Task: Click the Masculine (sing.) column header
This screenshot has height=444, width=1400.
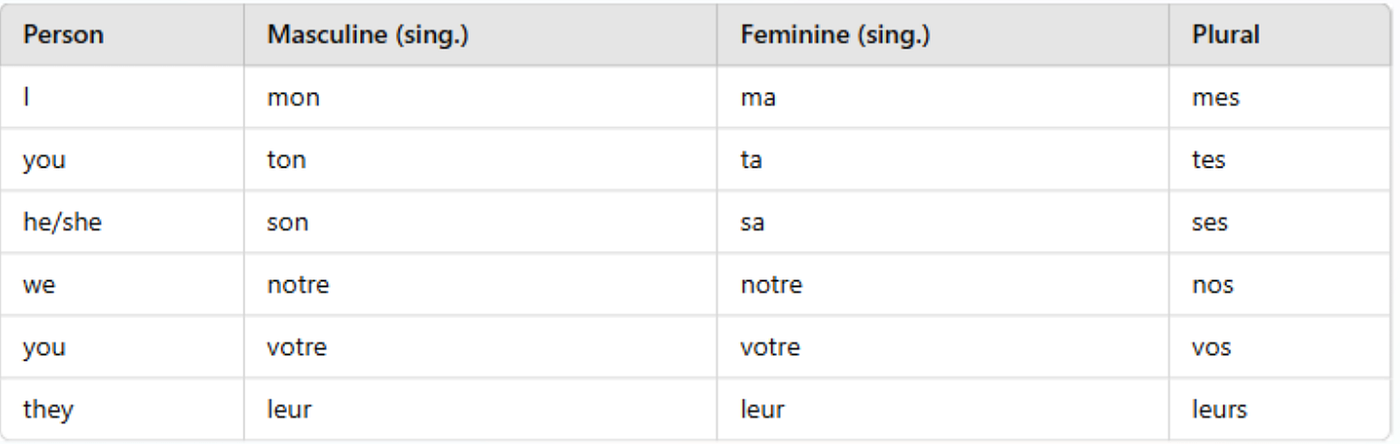Action: pos(480,35)
